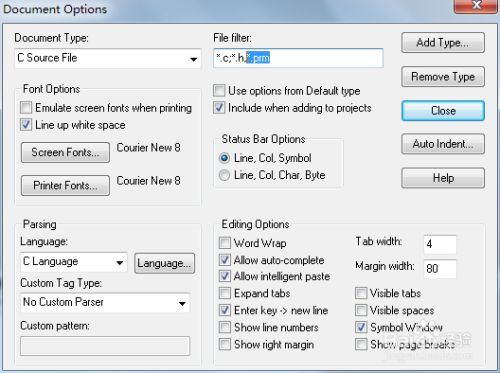The width and height of the screenshot is (500, 373).
Task: Open the Custom Tag Type dropdown
Action: (105, 303)
